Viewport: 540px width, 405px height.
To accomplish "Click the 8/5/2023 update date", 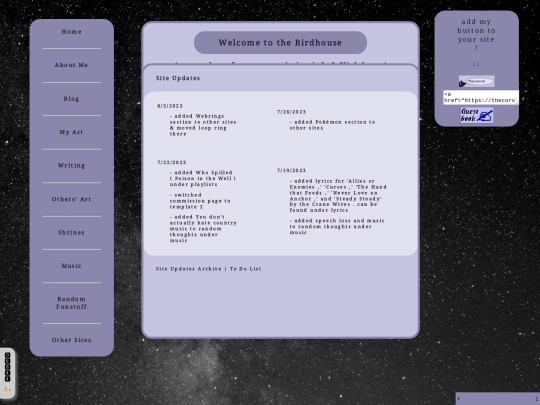I will click(170, 106).
